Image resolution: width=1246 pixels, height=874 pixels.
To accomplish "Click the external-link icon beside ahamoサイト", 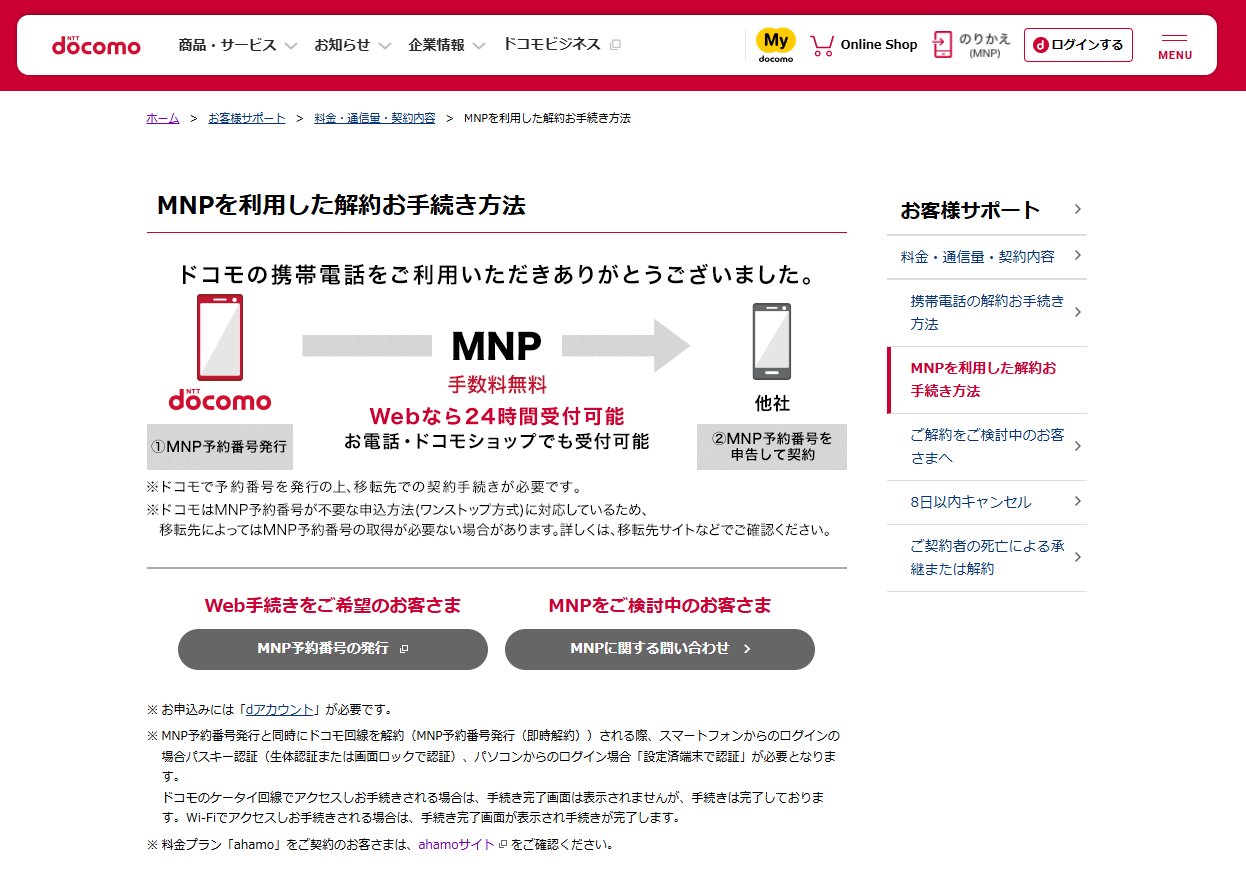I will click(x=503, y=844).
